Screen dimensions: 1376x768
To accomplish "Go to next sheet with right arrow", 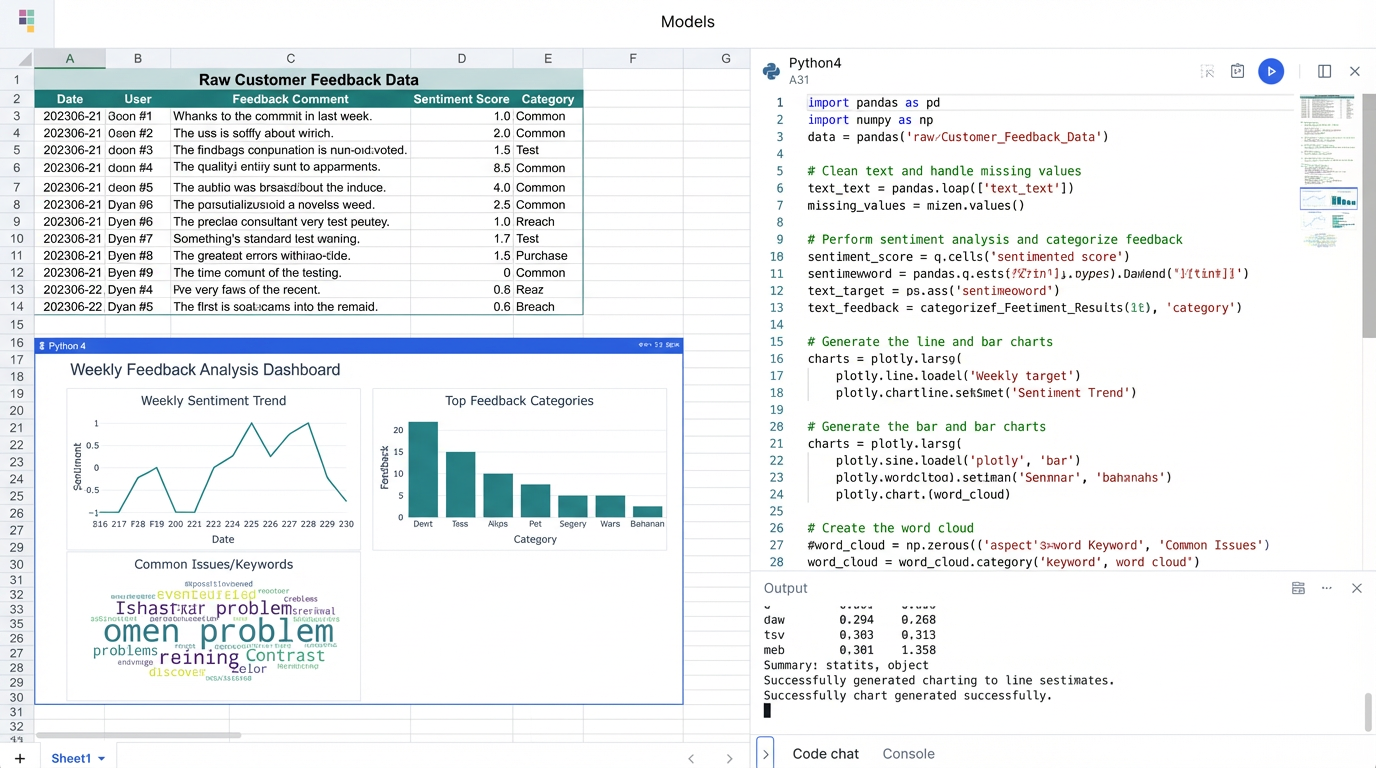I will (x=729, y=759).
